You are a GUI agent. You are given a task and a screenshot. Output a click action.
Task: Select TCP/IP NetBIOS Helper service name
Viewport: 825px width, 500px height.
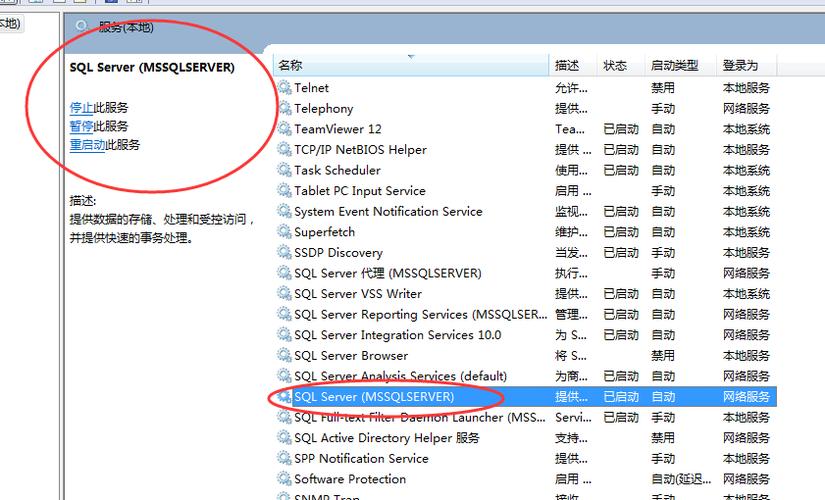point(360,149)
